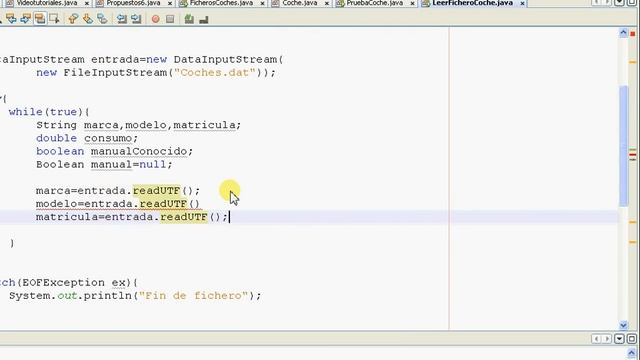Click the 'Fin de fichero' string
Screen dimensions: 640x360
pos(193,296)
